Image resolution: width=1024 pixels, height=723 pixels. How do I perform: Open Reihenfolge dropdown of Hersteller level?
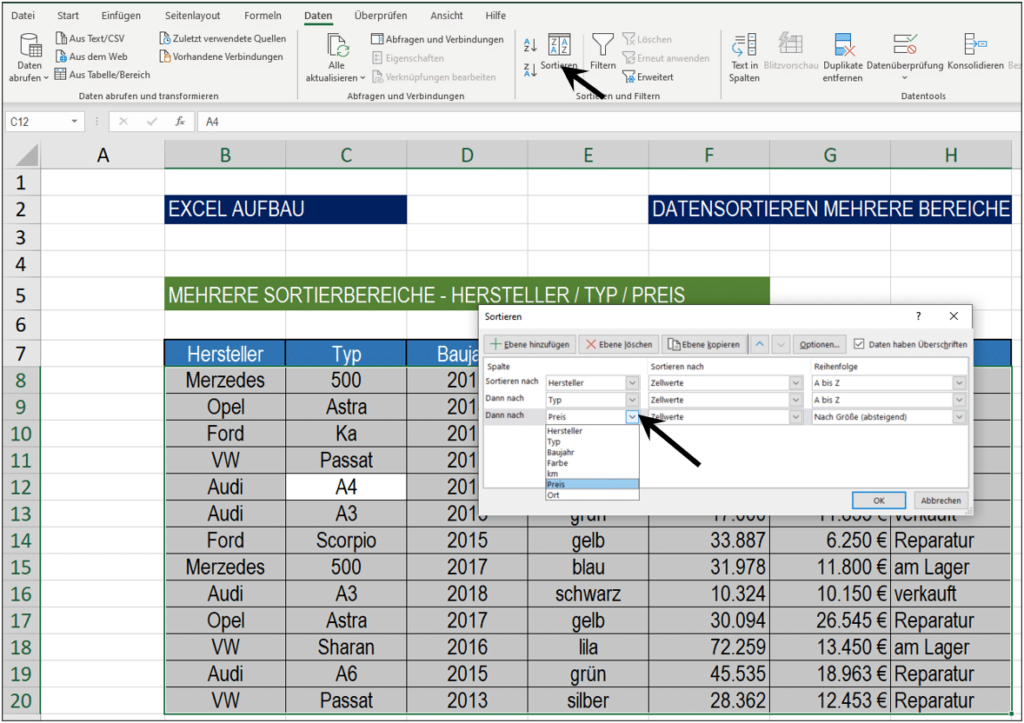pos(959,383)
